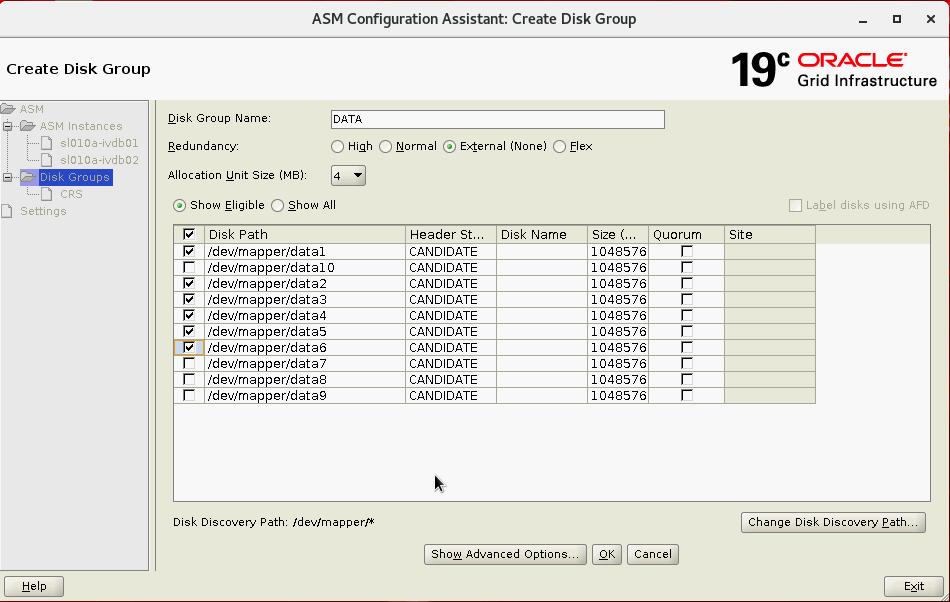
Task: Choose the Show All disks option
Action: (x=278, y=206)
